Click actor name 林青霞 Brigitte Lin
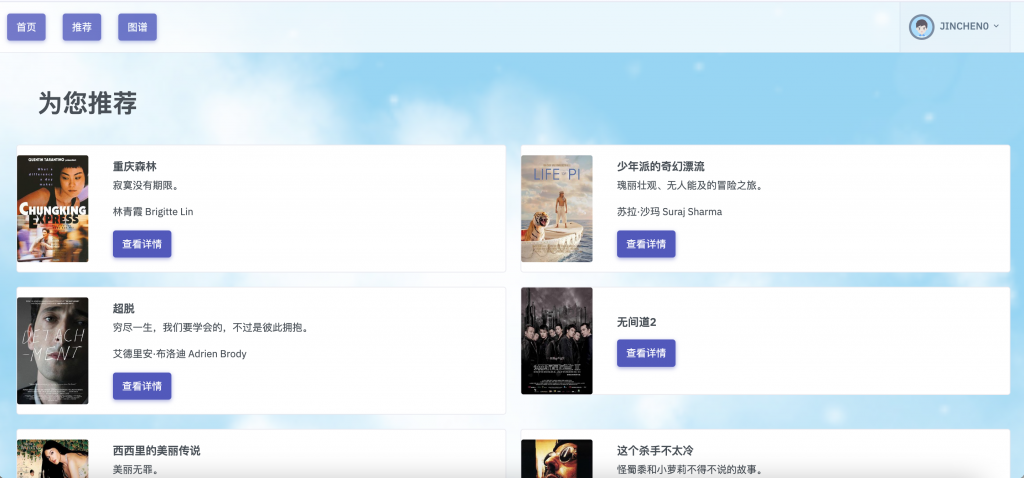The image size is (1024, 478). (x=153, y=212)
